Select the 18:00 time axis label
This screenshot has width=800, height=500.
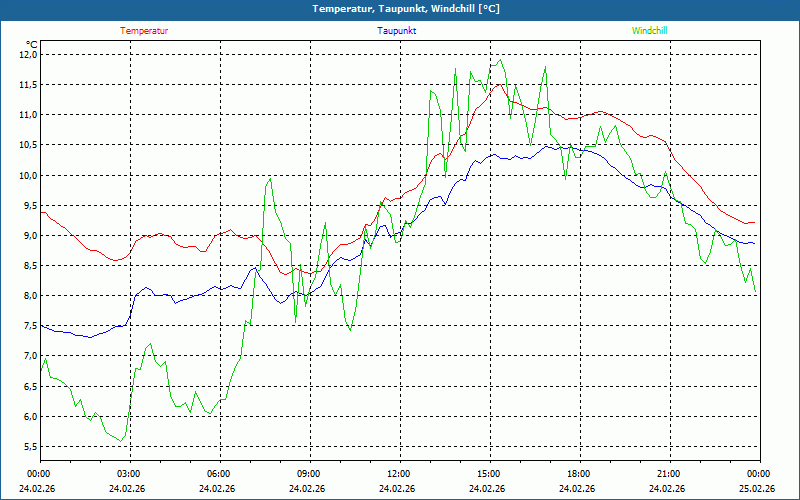(579, 474)
